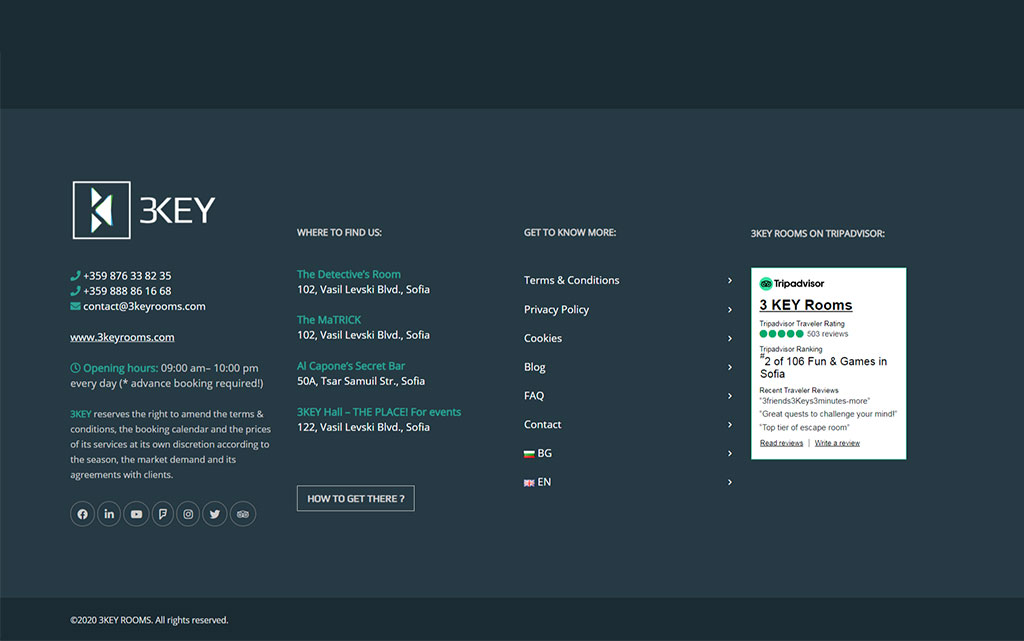This screenshot has width=1024, height=641.
Task: Click contact@3keyrooms.com email address
Action: [145, 306]
